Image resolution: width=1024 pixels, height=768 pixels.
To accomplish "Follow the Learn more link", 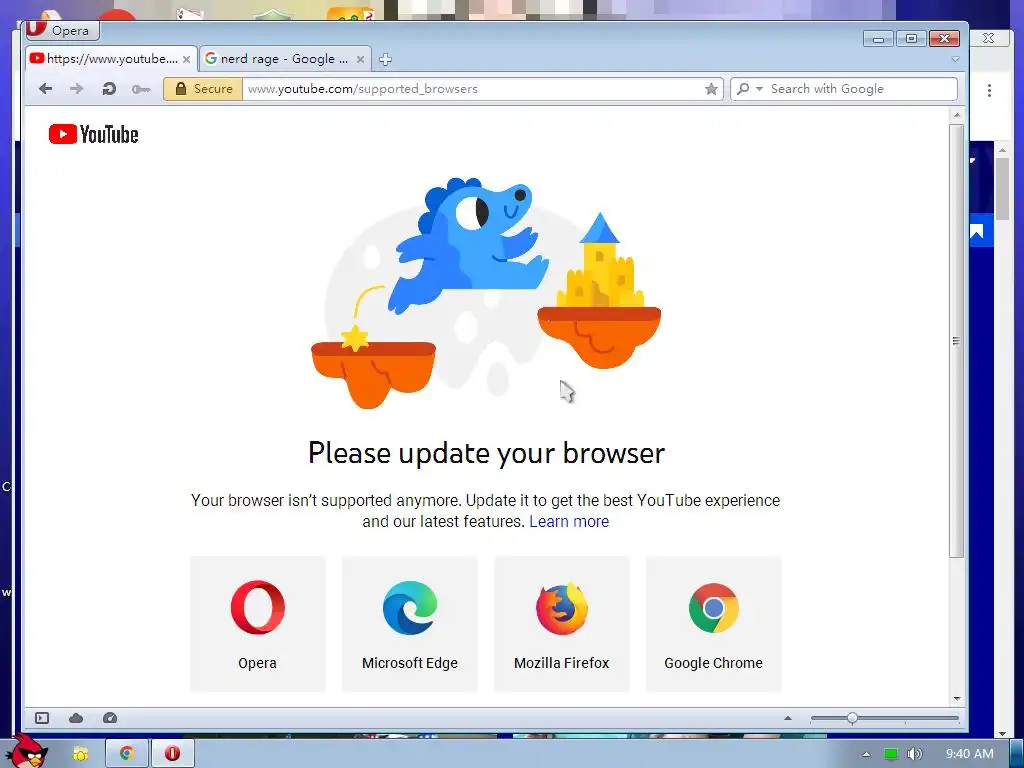I will [x=569, y=521].
